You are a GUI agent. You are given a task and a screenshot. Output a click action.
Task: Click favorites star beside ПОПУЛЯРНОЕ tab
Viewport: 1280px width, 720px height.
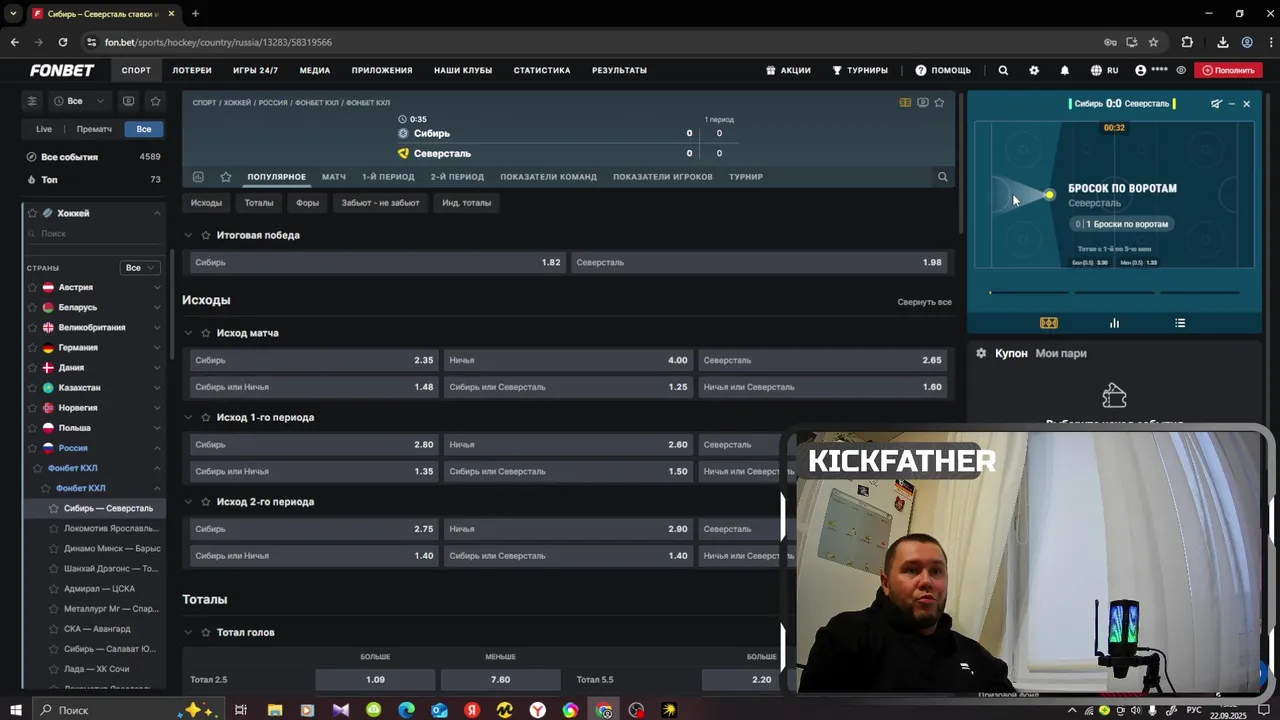(x=226, y=177)
